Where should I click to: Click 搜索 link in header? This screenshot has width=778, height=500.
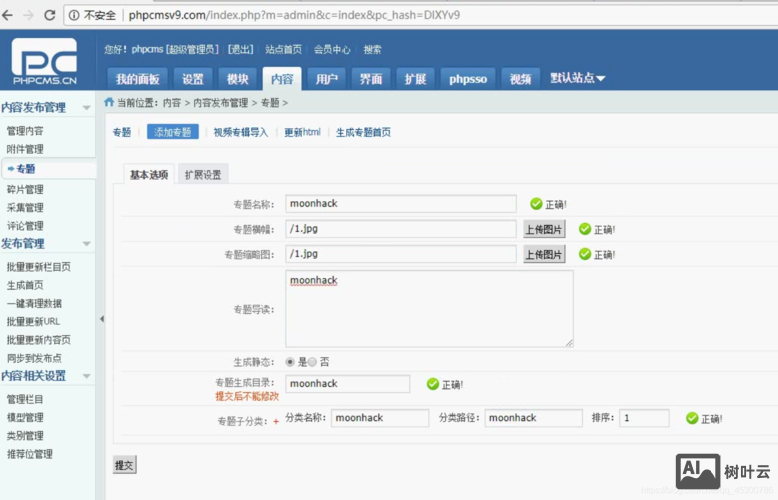coord(372,49)
